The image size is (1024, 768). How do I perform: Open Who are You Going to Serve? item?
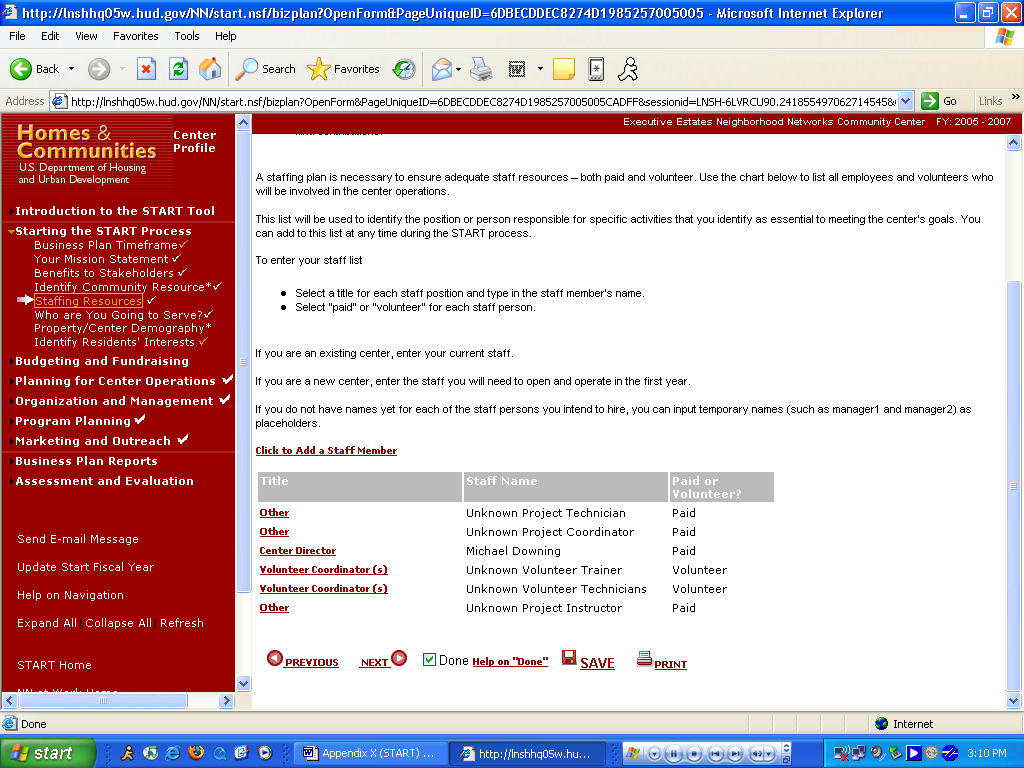click(x=119, y=315)
